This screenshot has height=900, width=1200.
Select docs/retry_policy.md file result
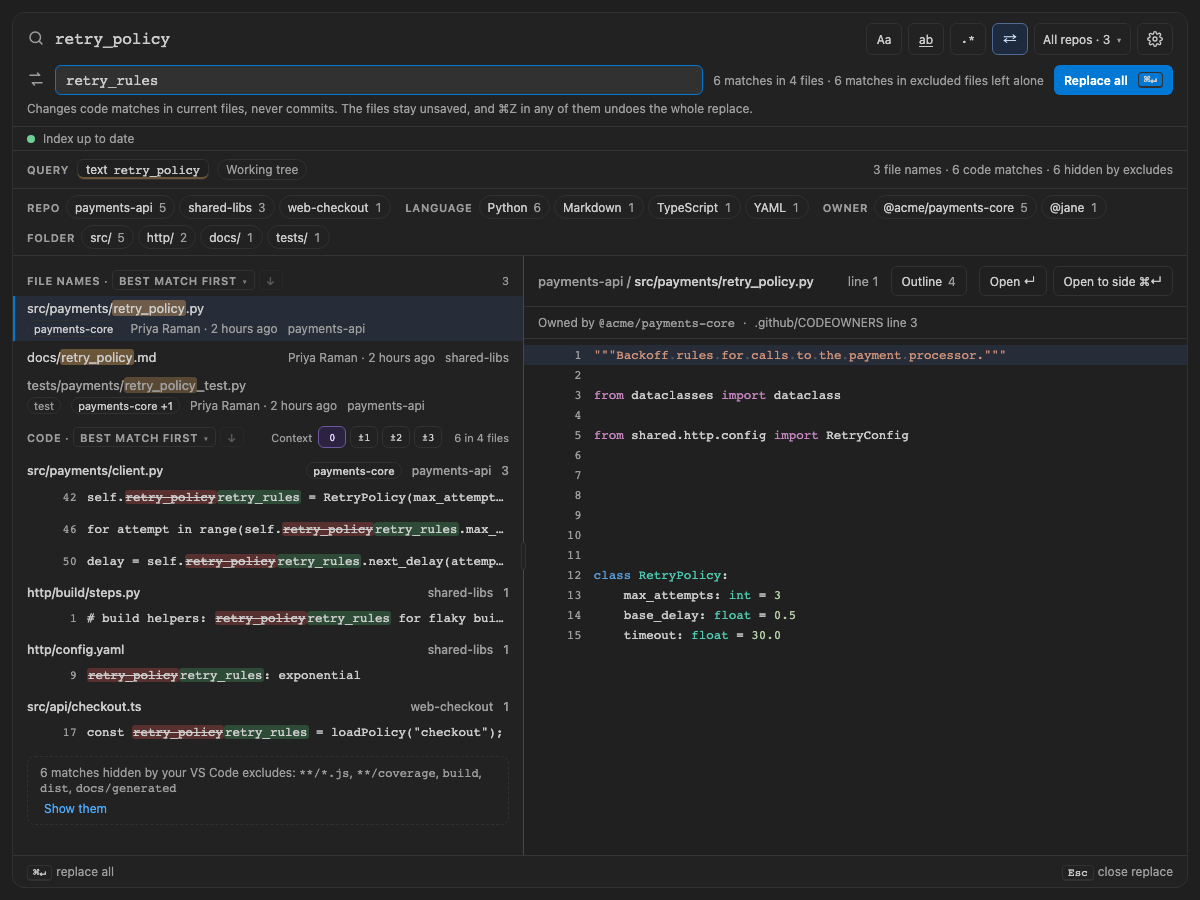[x=267, y=357]
